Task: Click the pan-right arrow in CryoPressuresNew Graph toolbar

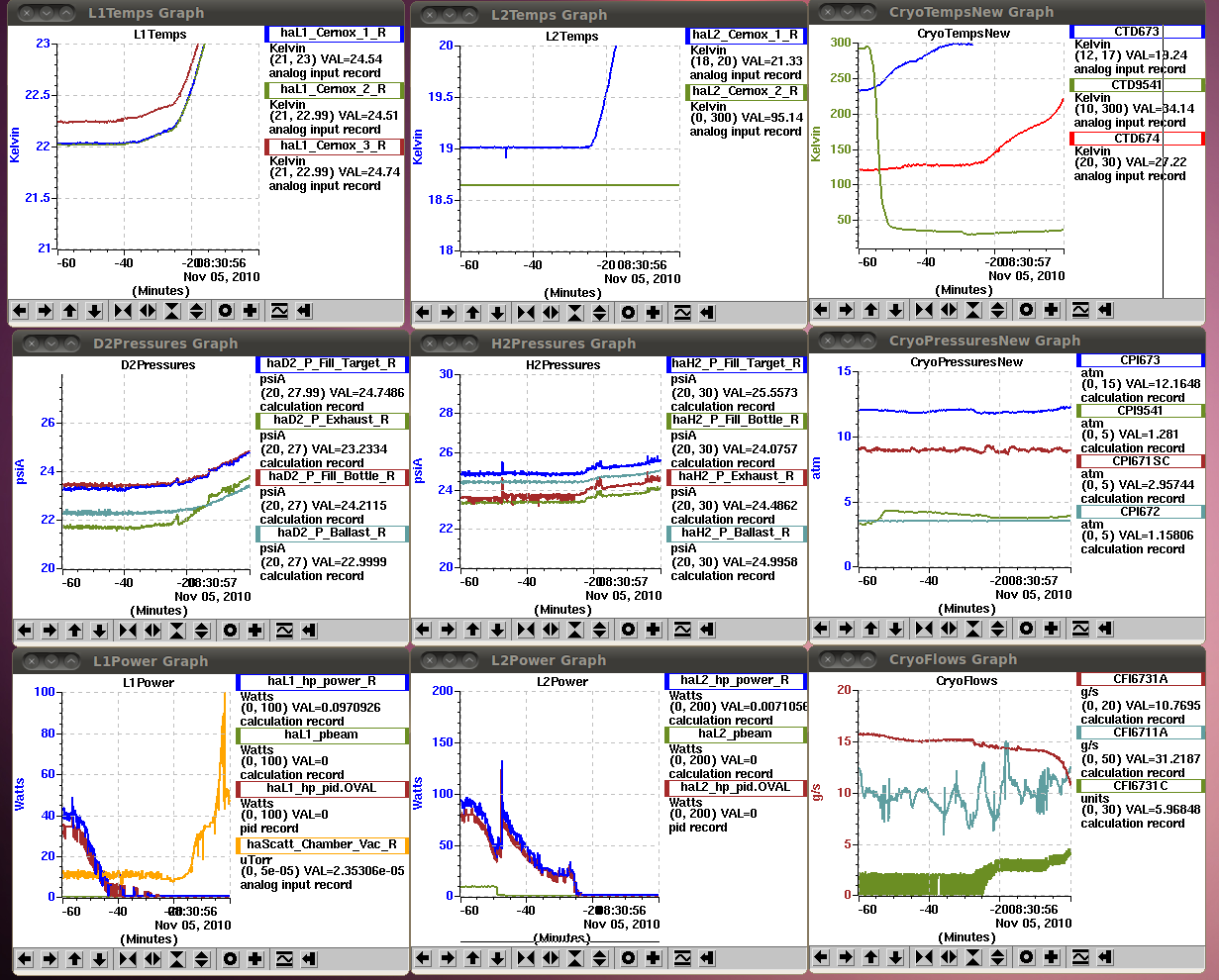Action: [847, 629]
